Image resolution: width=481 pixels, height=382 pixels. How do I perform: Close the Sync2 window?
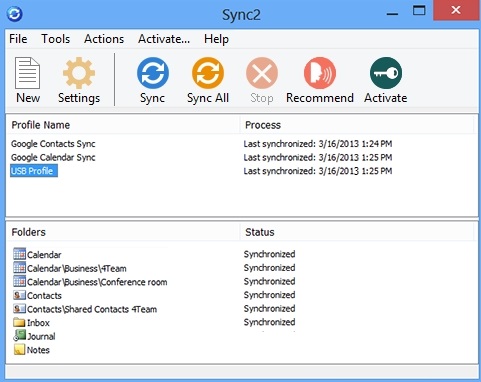coord(456,10)
